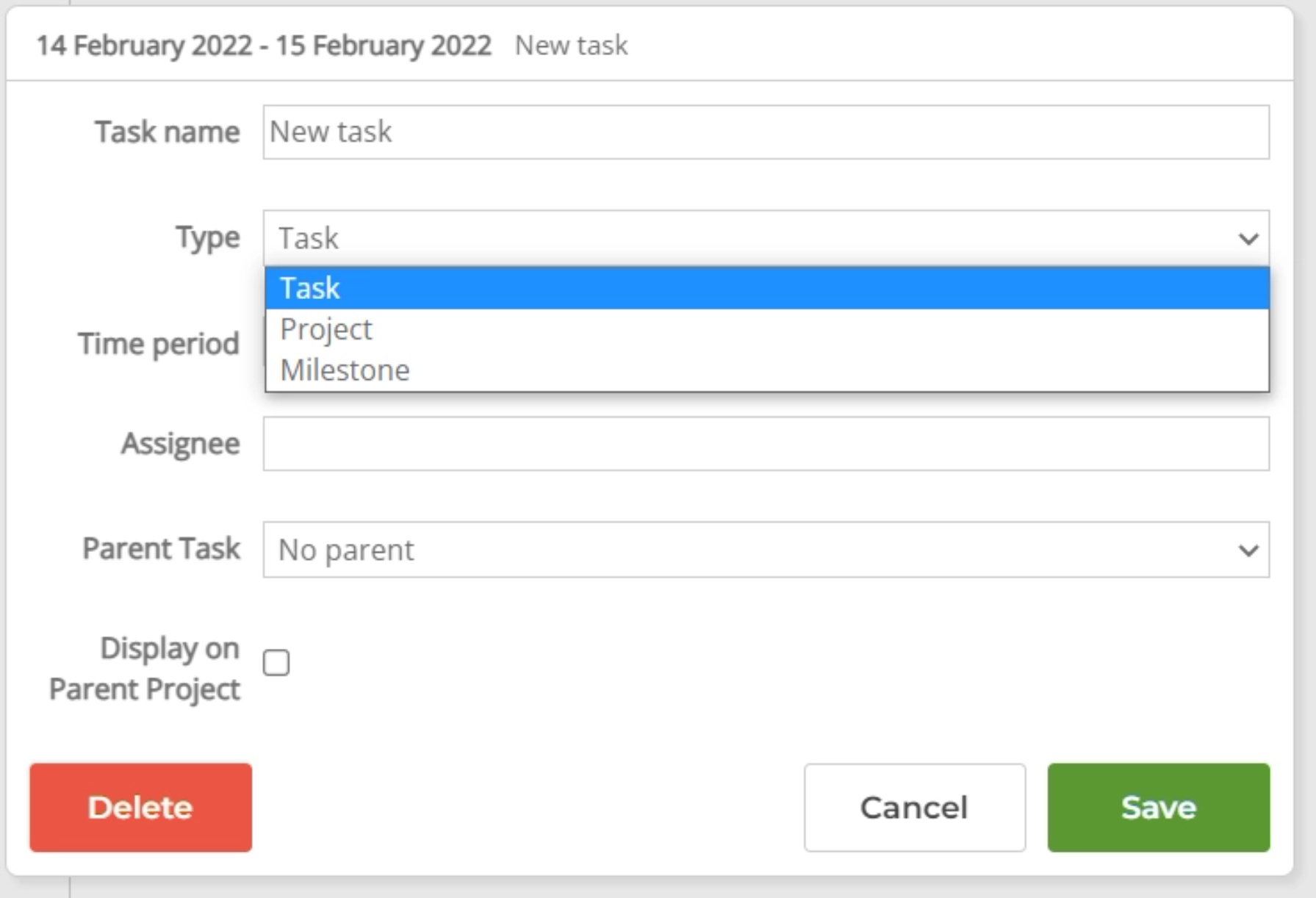Enable Display on Parent Project checkbox
The image size is (1316, 898).
click(x=276, y=663)
